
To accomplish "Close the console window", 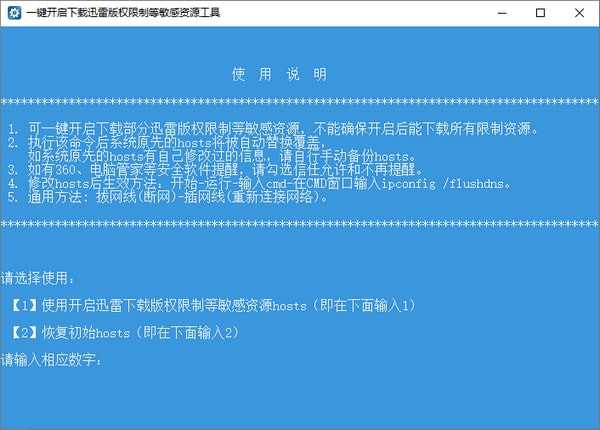I will point(579,13).
